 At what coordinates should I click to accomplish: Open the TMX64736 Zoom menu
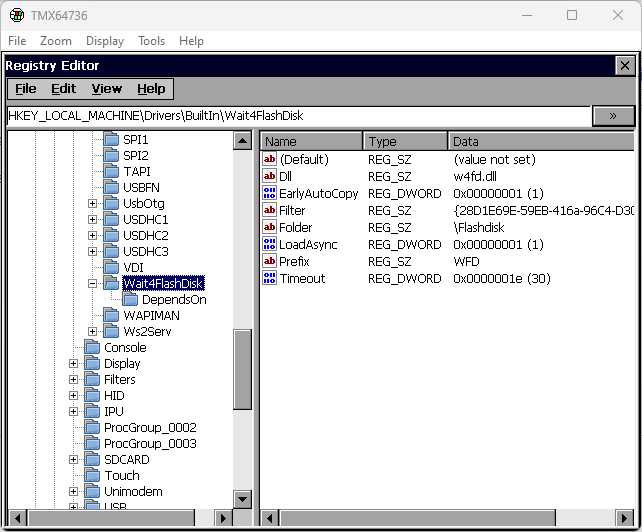pyautogui.click(x=56, y=41)
